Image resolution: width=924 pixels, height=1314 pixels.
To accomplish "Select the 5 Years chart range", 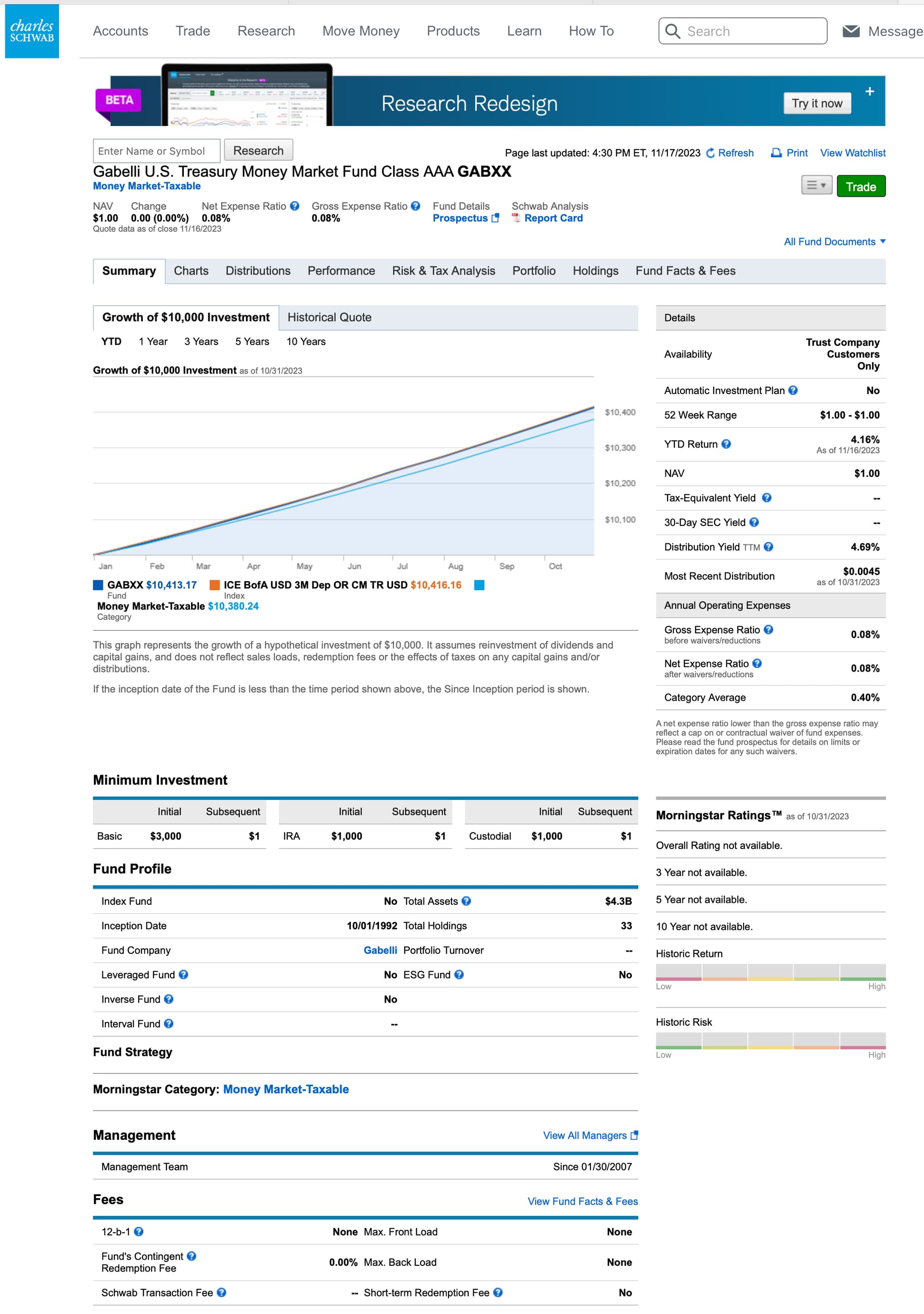I will click(x=252, y=342).
